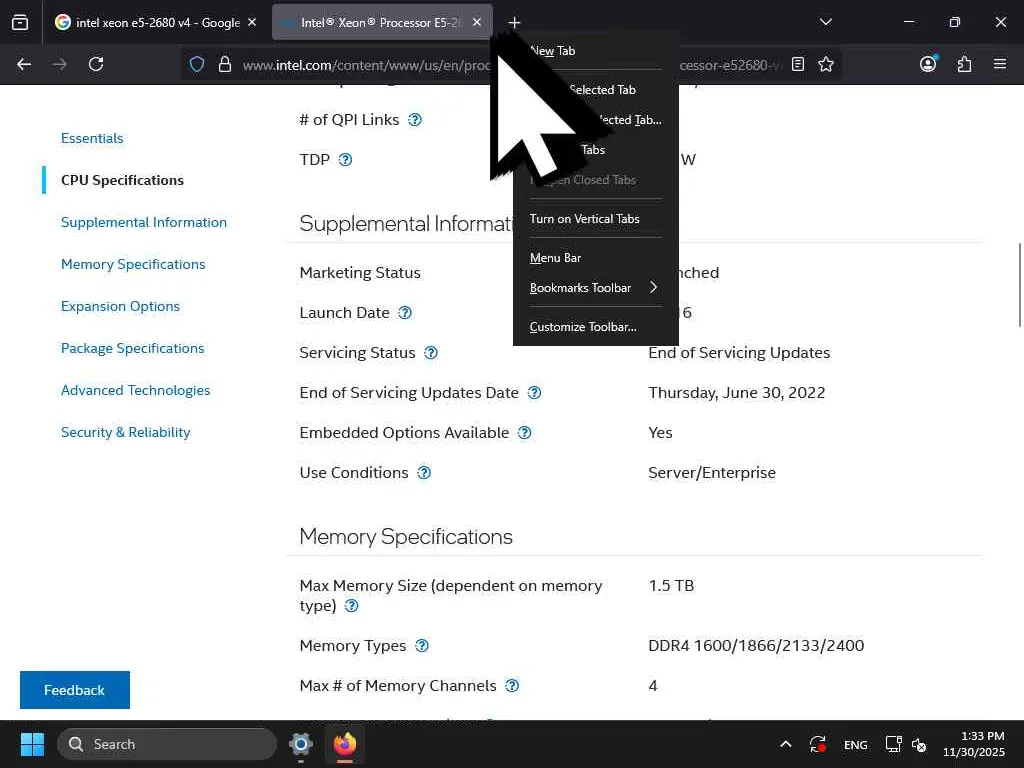
Task: Open the list all tabs dropdown arrow
Action: point(825,22)
